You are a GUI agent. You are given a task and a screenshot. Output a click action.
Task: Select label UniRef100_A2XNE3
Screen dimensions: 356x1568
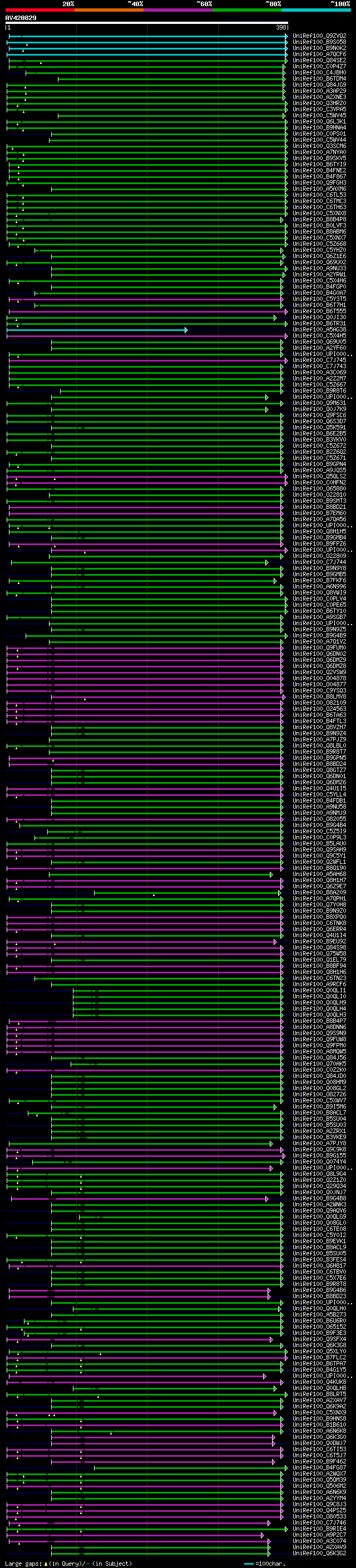pos(319,97)
